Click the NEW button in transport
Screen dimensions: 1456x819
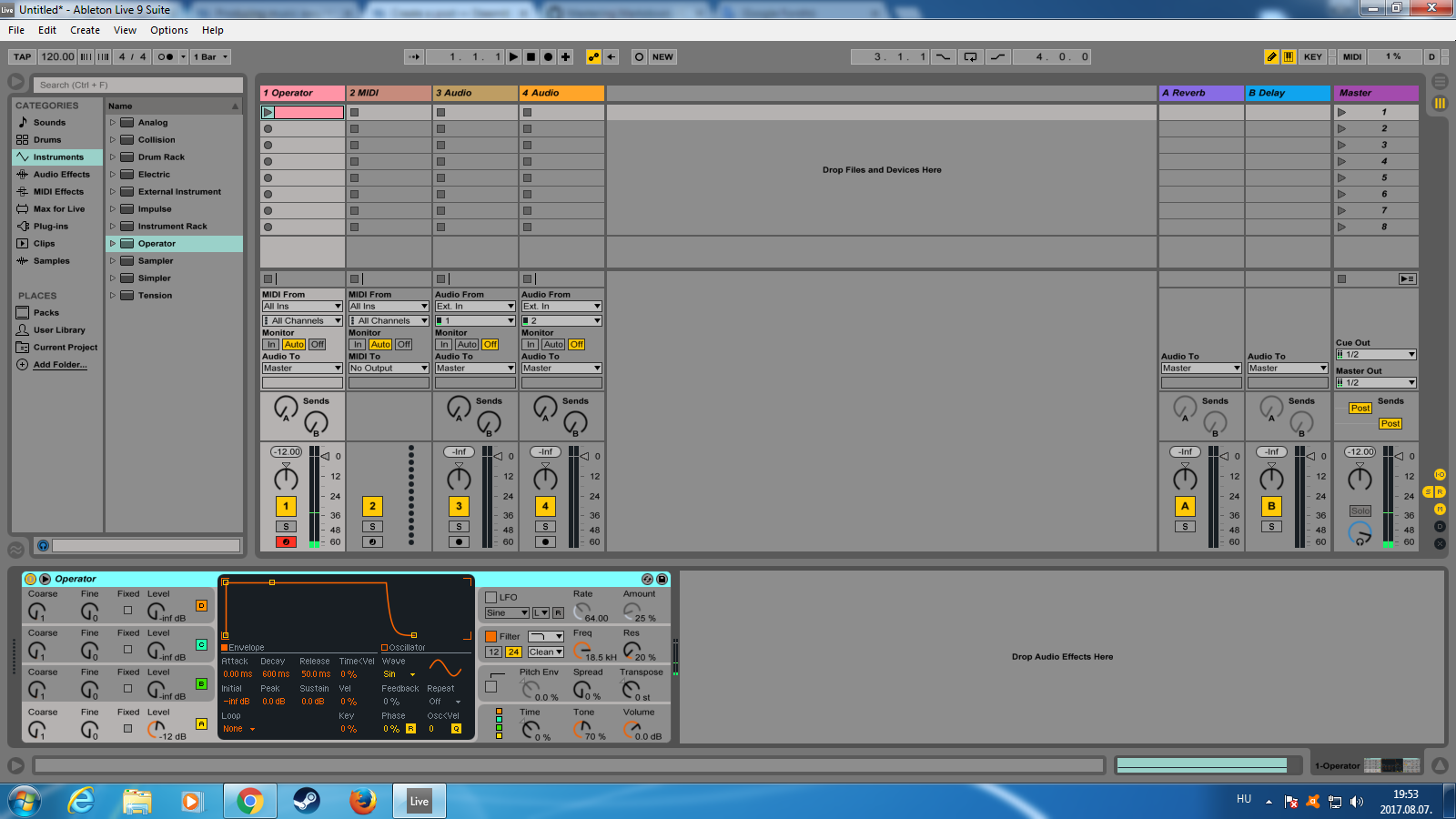tap(662, 56)
